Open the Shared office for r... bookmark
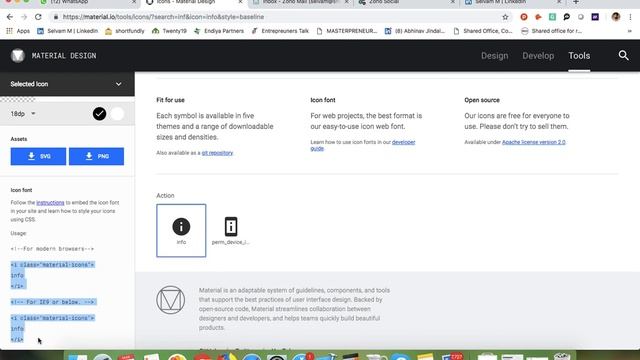 tap(552, 31)
